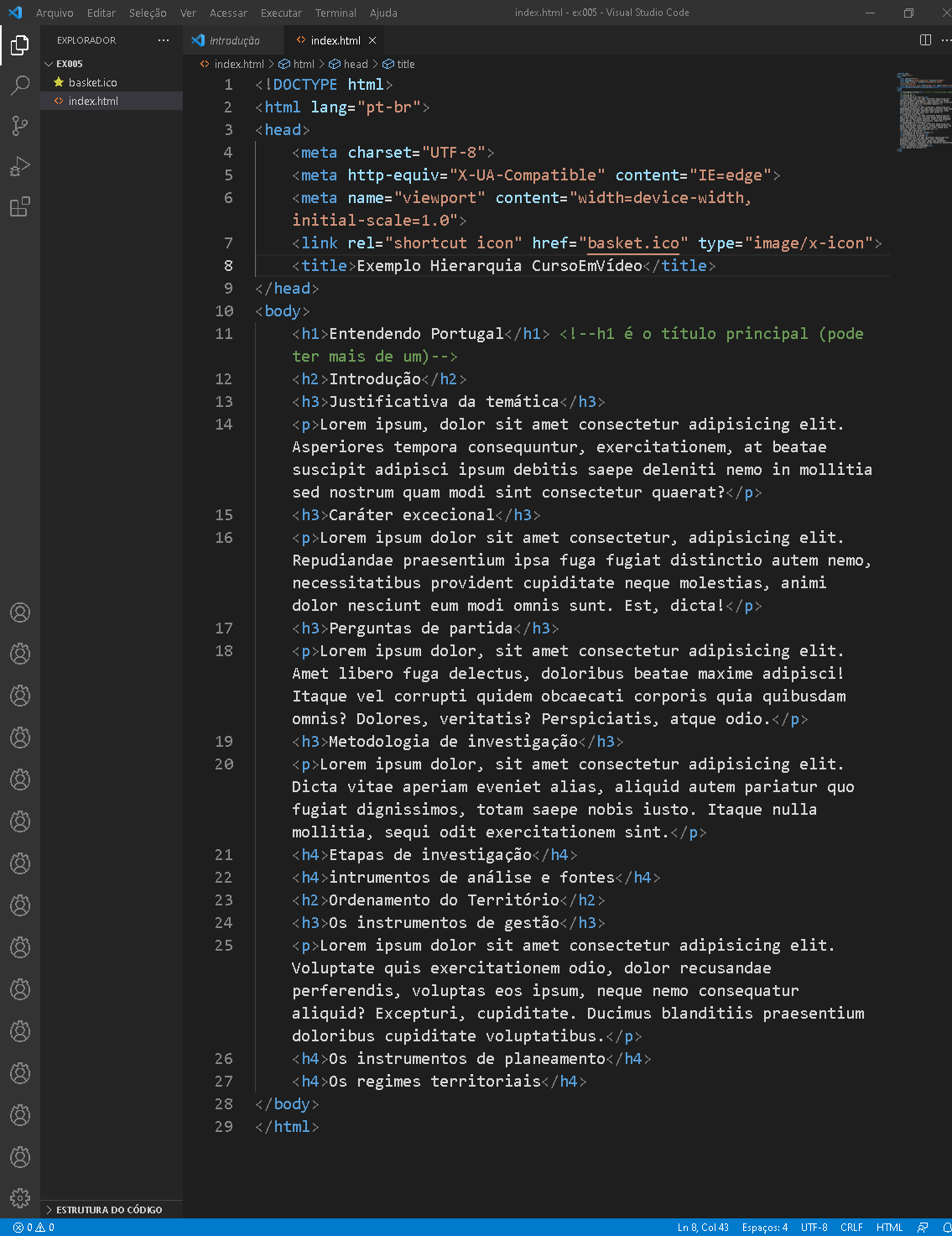The width and height of the screenshot is (952, 1236).
Task: Close the index.html editor tab
Action: pyautogui.click(x=372, y=40)
